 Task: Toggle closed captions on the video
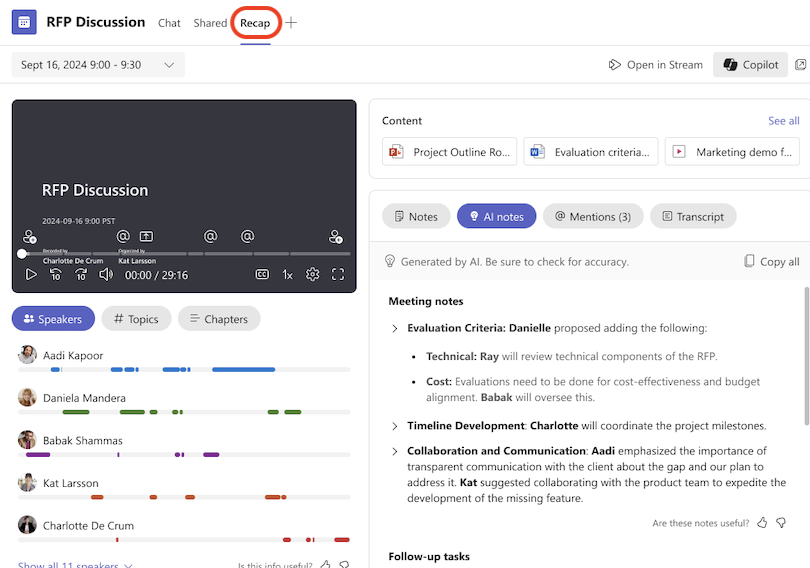click(262, 274)
